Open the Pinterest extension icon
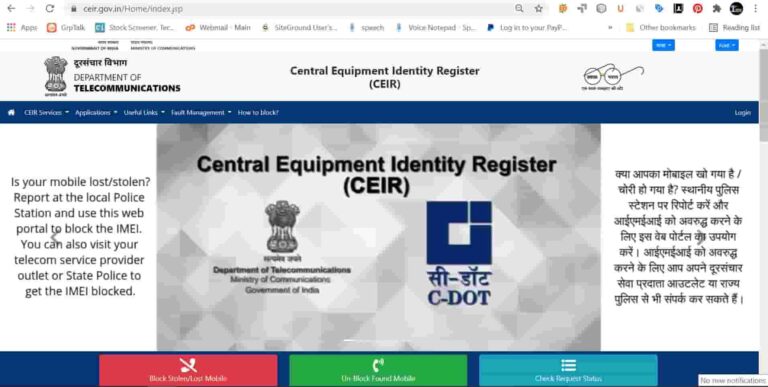The image size is (768, 387). [697, 8]
